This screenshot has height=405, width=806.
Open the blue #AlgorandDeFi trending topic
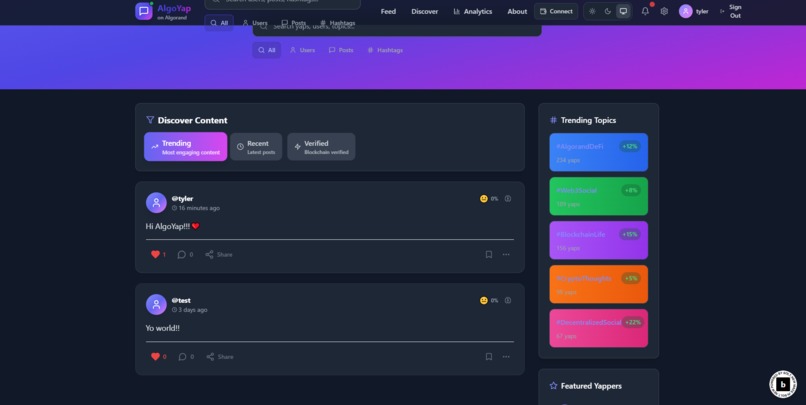598,152
